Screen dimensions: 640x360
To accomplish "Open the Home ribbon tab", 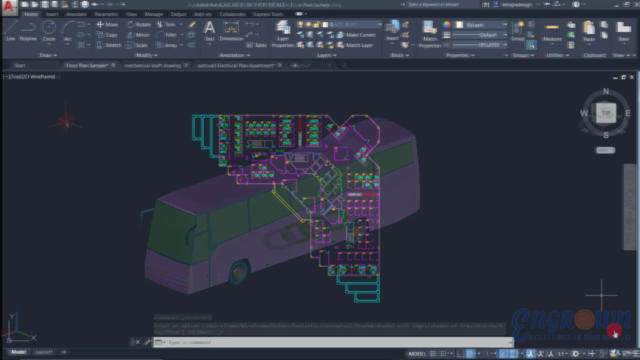I will (31, 14).
